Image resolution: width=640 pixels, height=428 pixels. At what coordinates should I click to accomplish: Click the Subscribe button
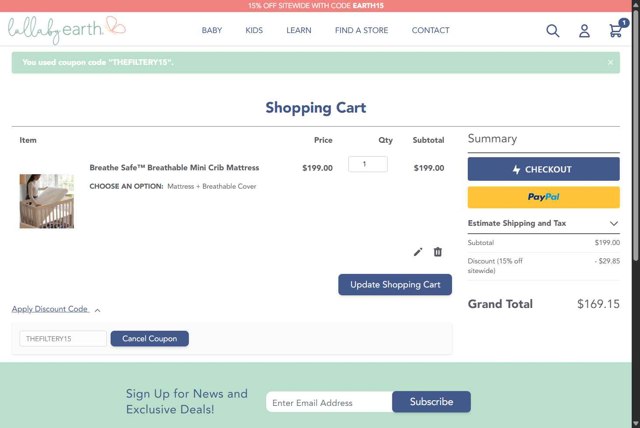pos(431,402)
